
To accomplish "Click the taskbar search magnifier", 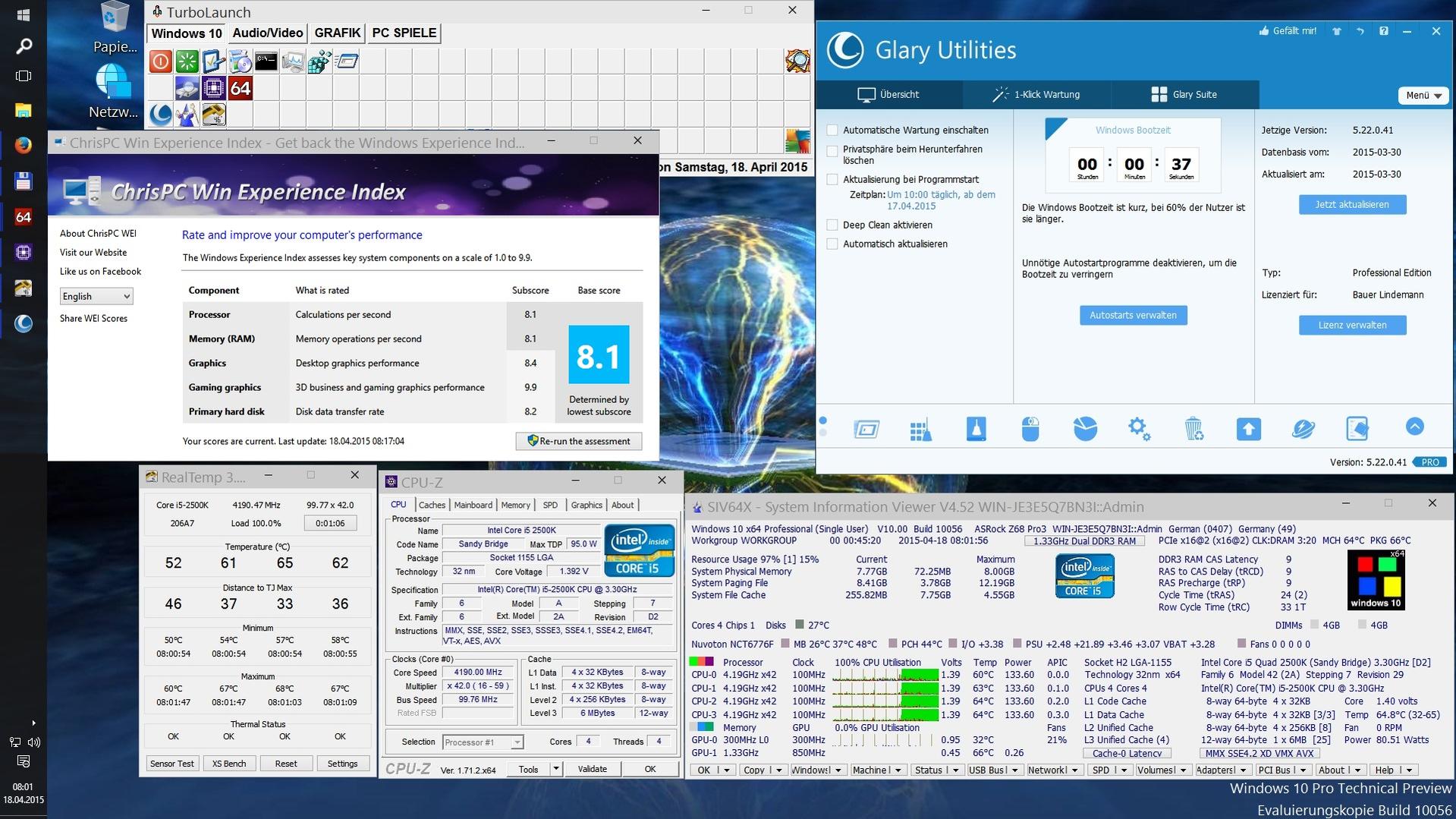I will [24, 46].
